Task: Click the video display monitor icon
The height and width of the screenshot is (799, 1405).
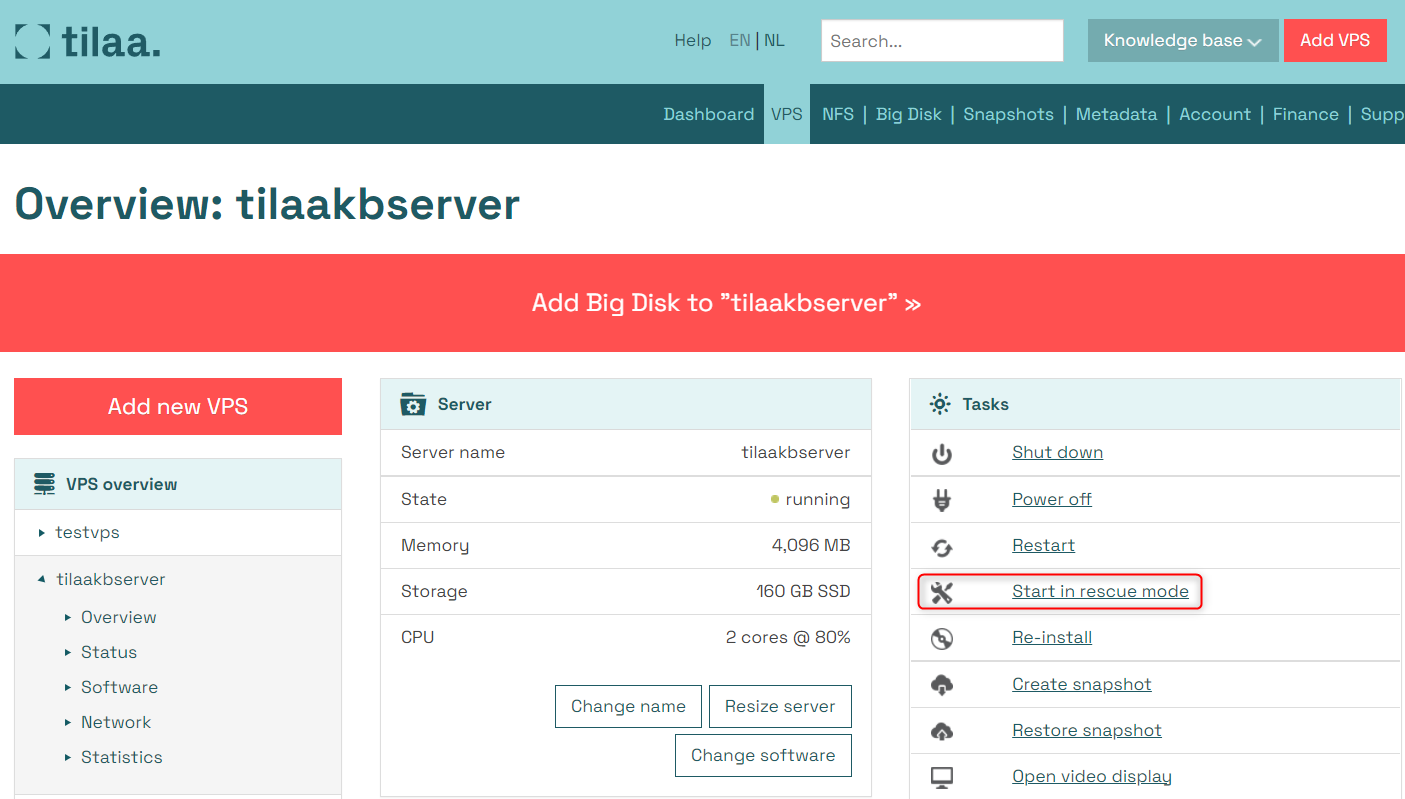Action: pos(941,777)
